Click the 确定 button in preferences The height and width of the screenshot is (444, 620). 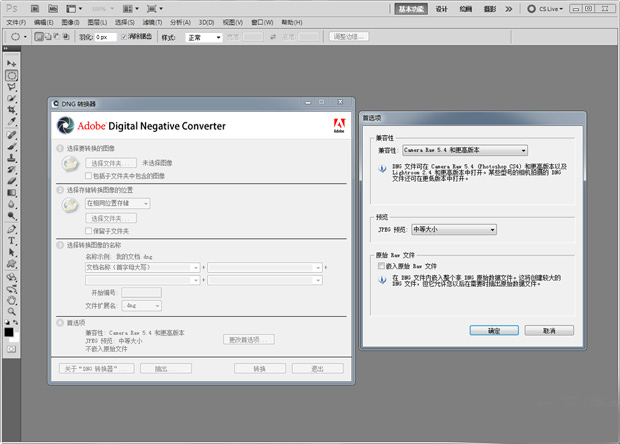494,330
